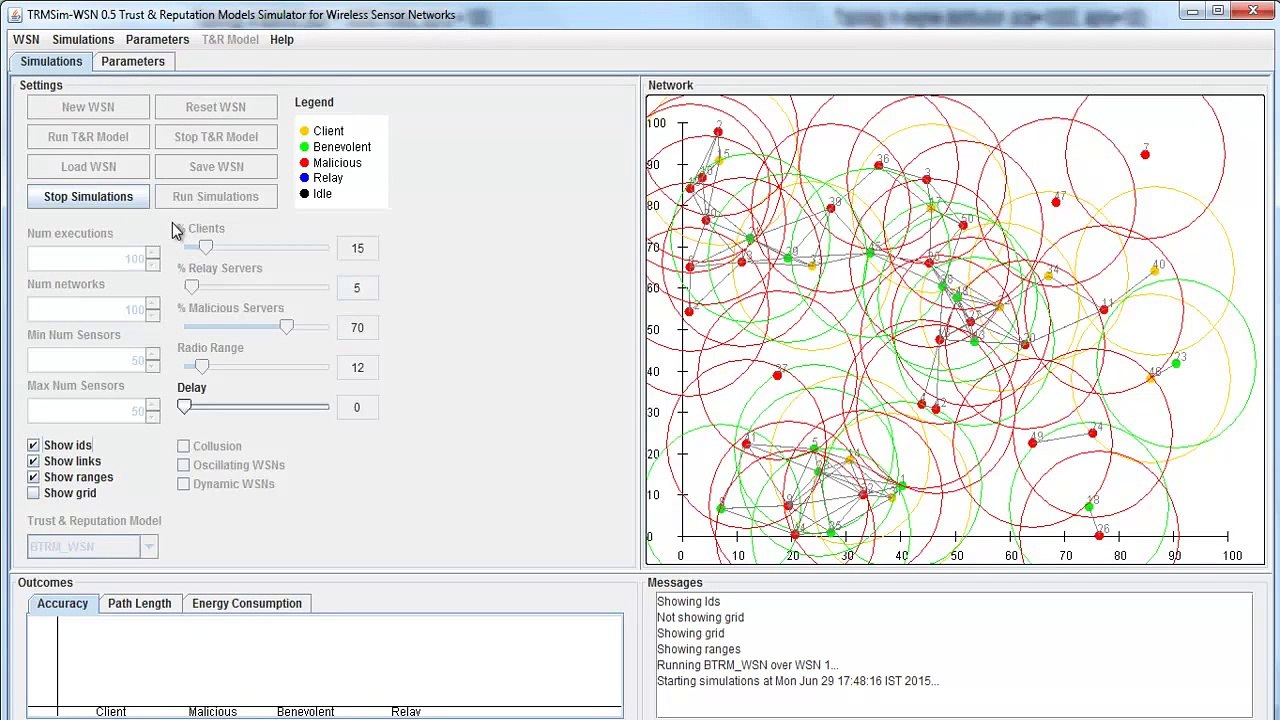Click the % Relay Servers slider handle
Viewport: 1280px width, 720px height.
point(192,287)
